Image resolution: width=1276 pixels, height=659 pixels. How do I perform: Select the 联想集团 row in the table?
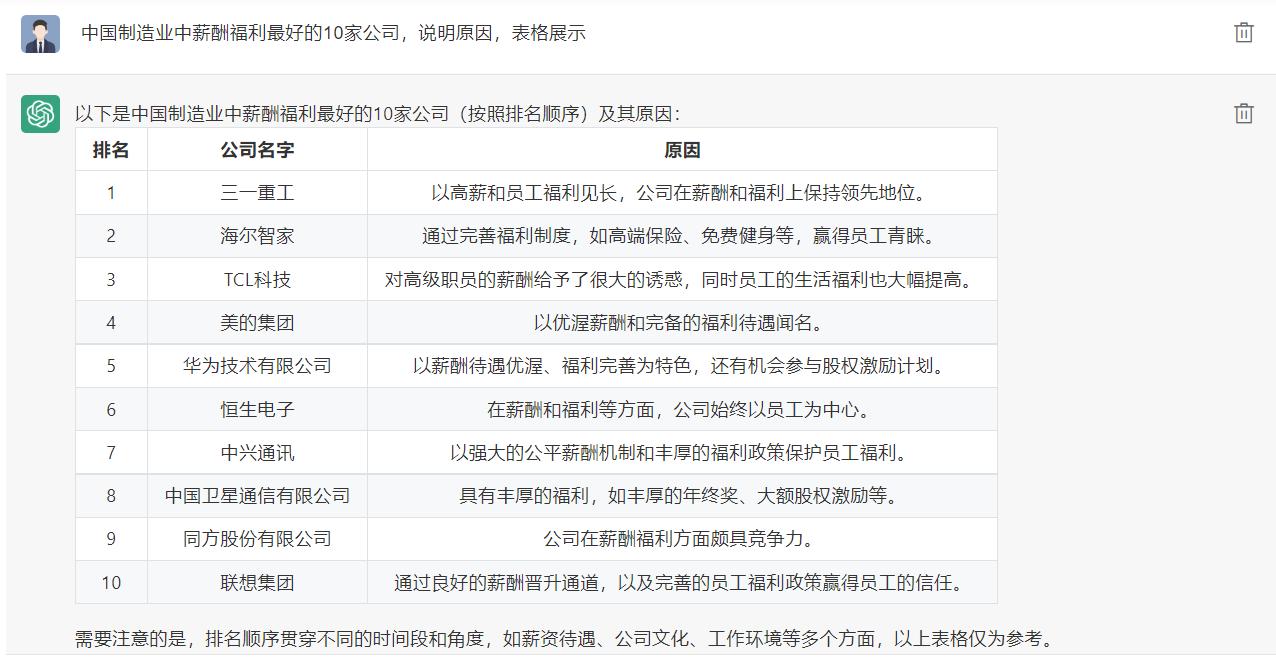pyautogui.click(x=256, y=582)
